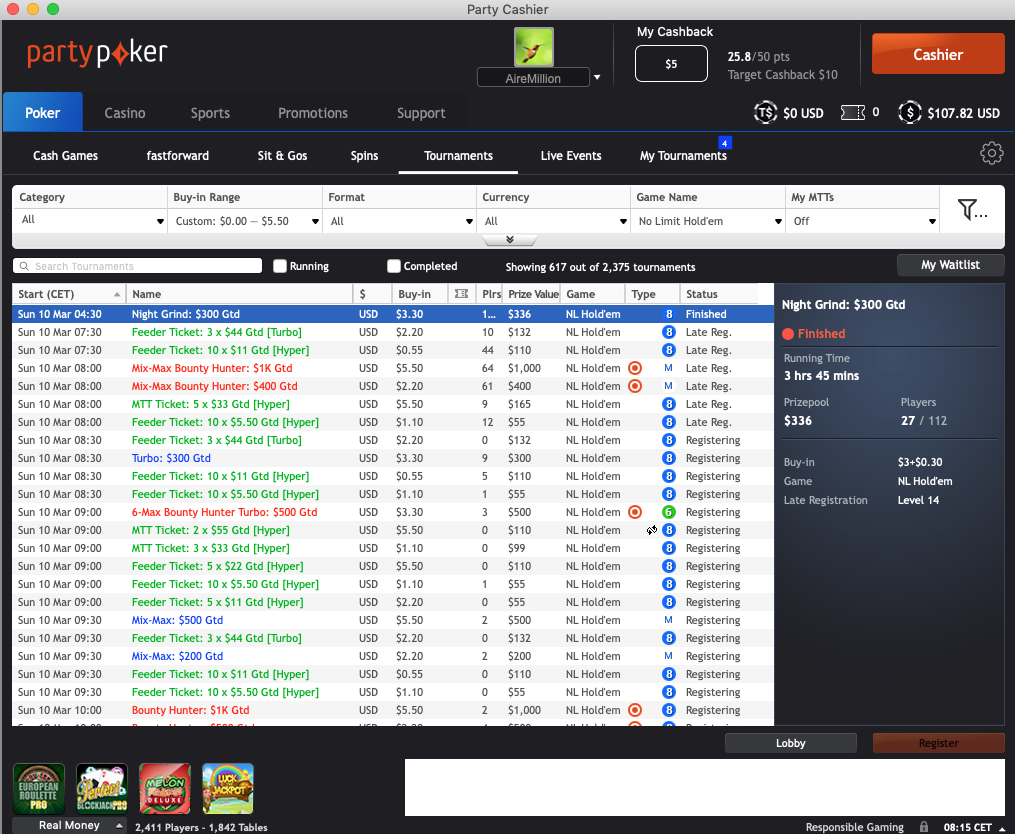The image size is (1015, 834).
Task: Click the M type badge on Mix-Max: $500 Gtd row
Action: [669, 620]
